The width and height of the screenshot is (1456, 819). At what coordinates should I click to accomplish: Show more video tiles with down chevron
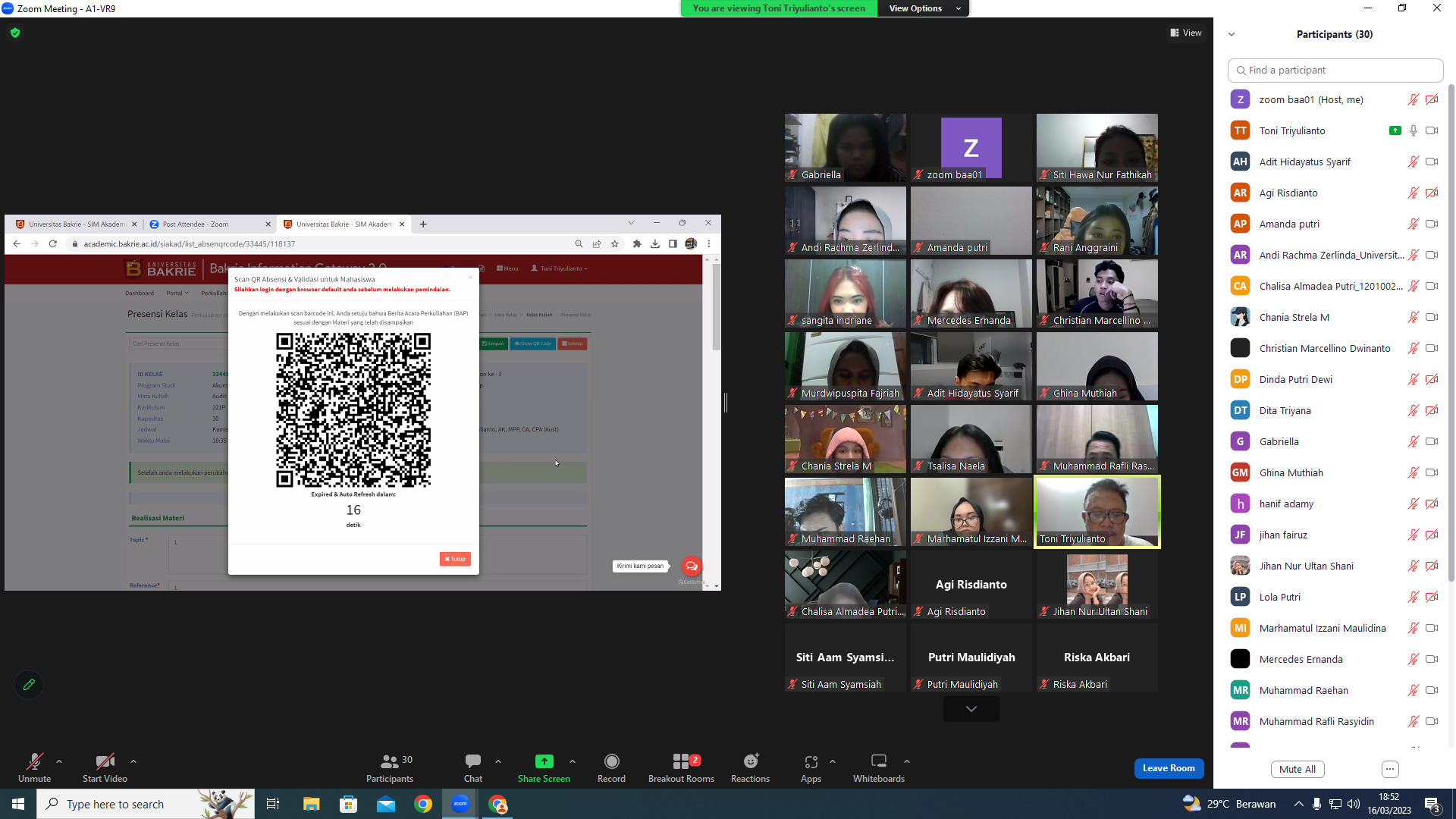[971, 709]
